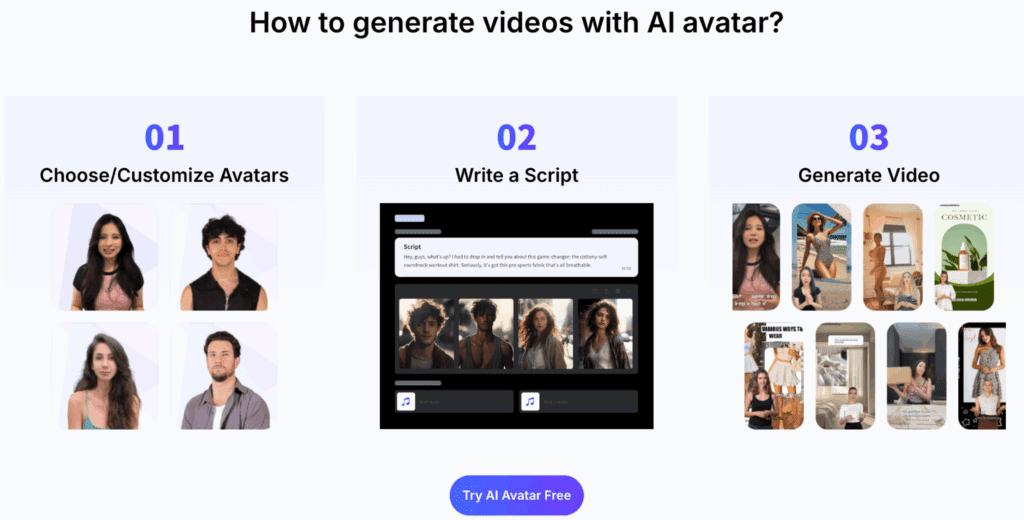Click the Try AI Avatar Free button
Image resolution: width=1024 pixels, height=520 pixels.
click(x=516, y=495)
